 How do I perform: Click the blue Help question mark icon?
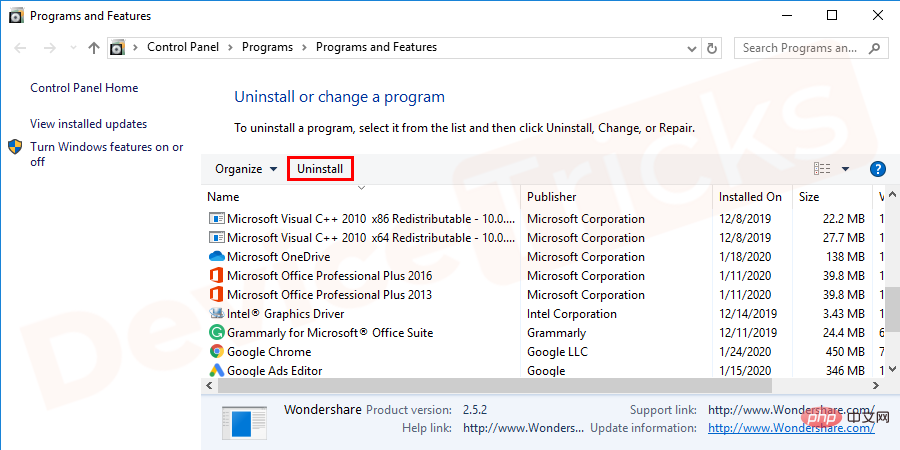[x=878, y=169]
